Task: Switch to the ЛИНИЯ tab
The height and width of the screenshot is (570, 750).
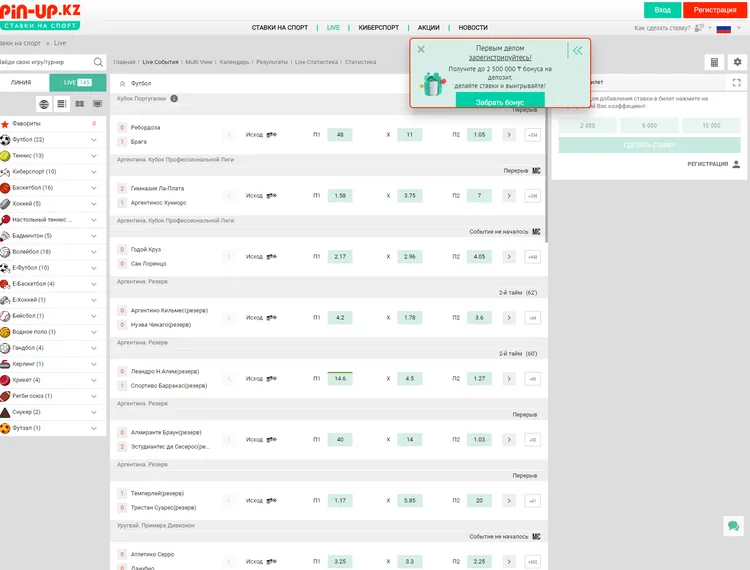Action: pos(22,82)
